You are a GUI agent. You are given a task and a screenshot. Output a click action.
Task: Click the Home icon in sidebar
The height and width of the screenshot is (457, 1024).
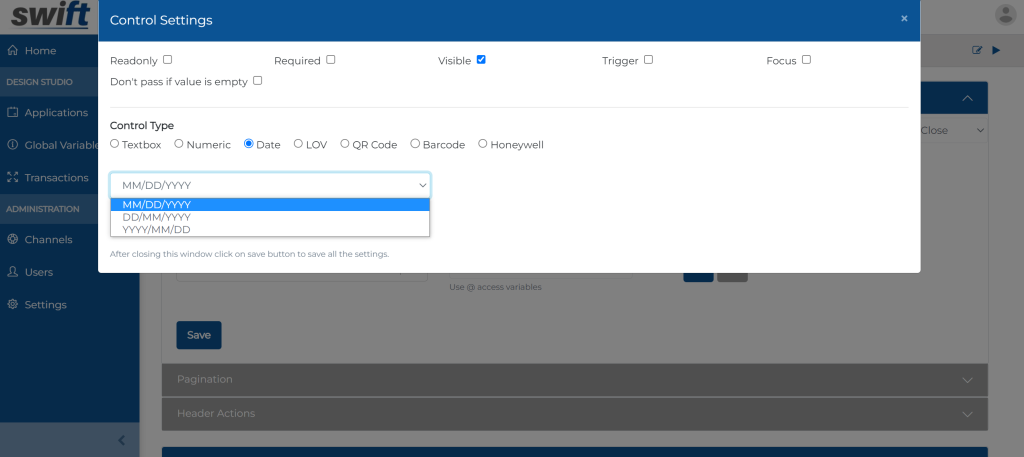point(13,51)
